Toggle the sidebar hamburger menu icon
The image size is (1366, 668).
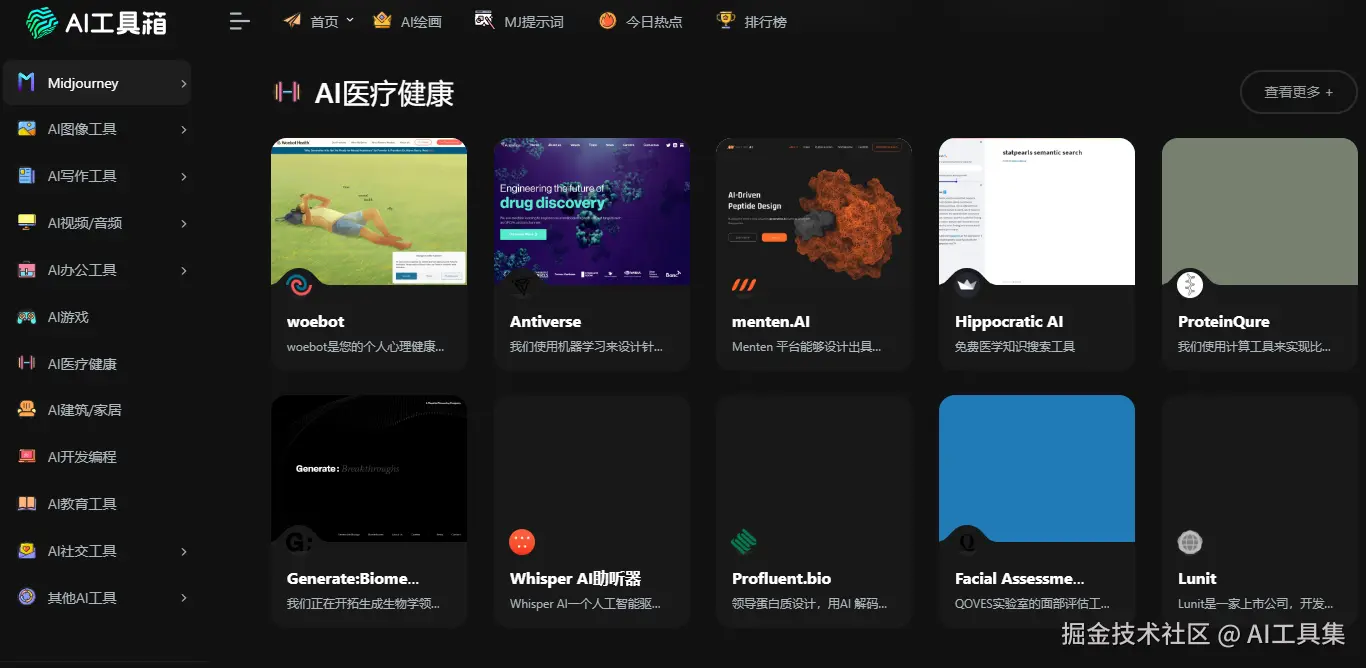[x=240, y=21]
